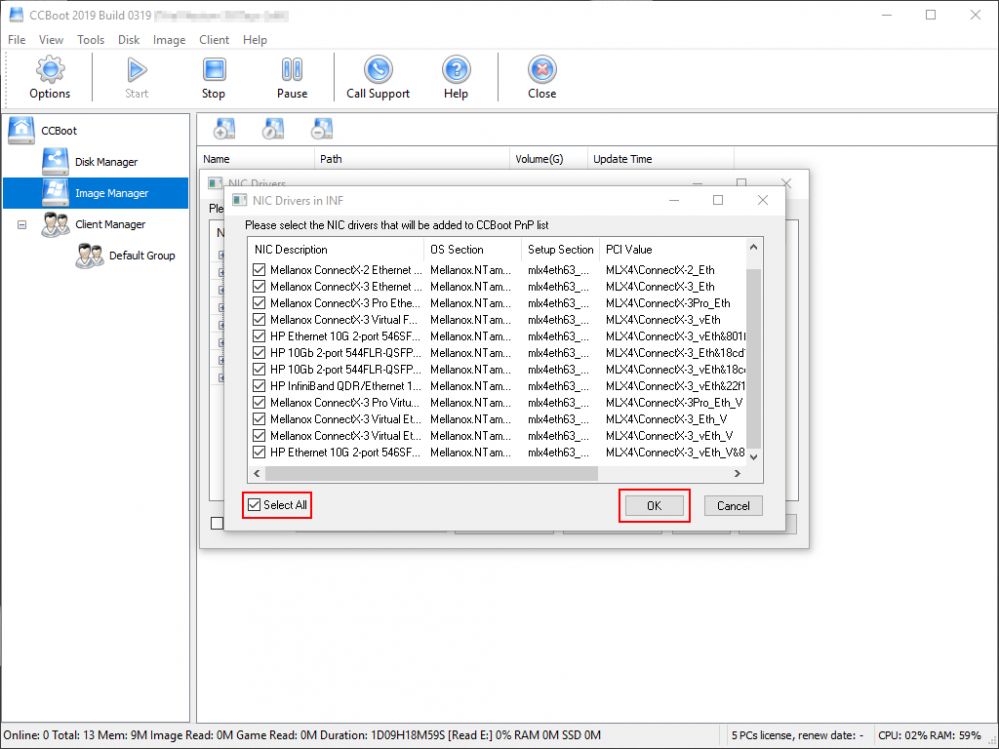Click the driver list scroll right arrow

click(x=737, y=473)
